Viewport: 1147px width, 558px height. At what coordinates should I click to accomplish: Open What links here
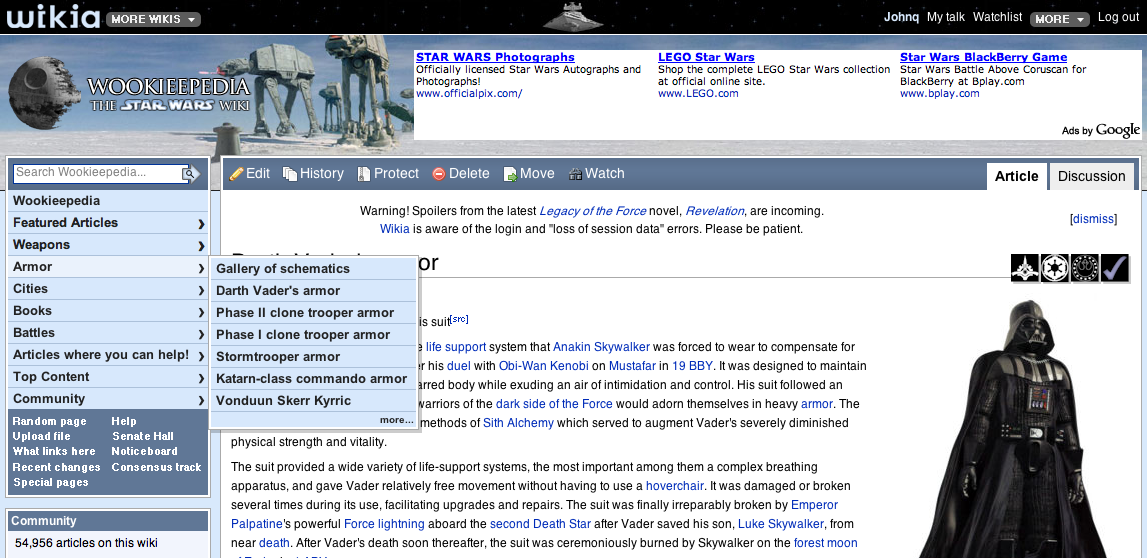tap(54, 451)
